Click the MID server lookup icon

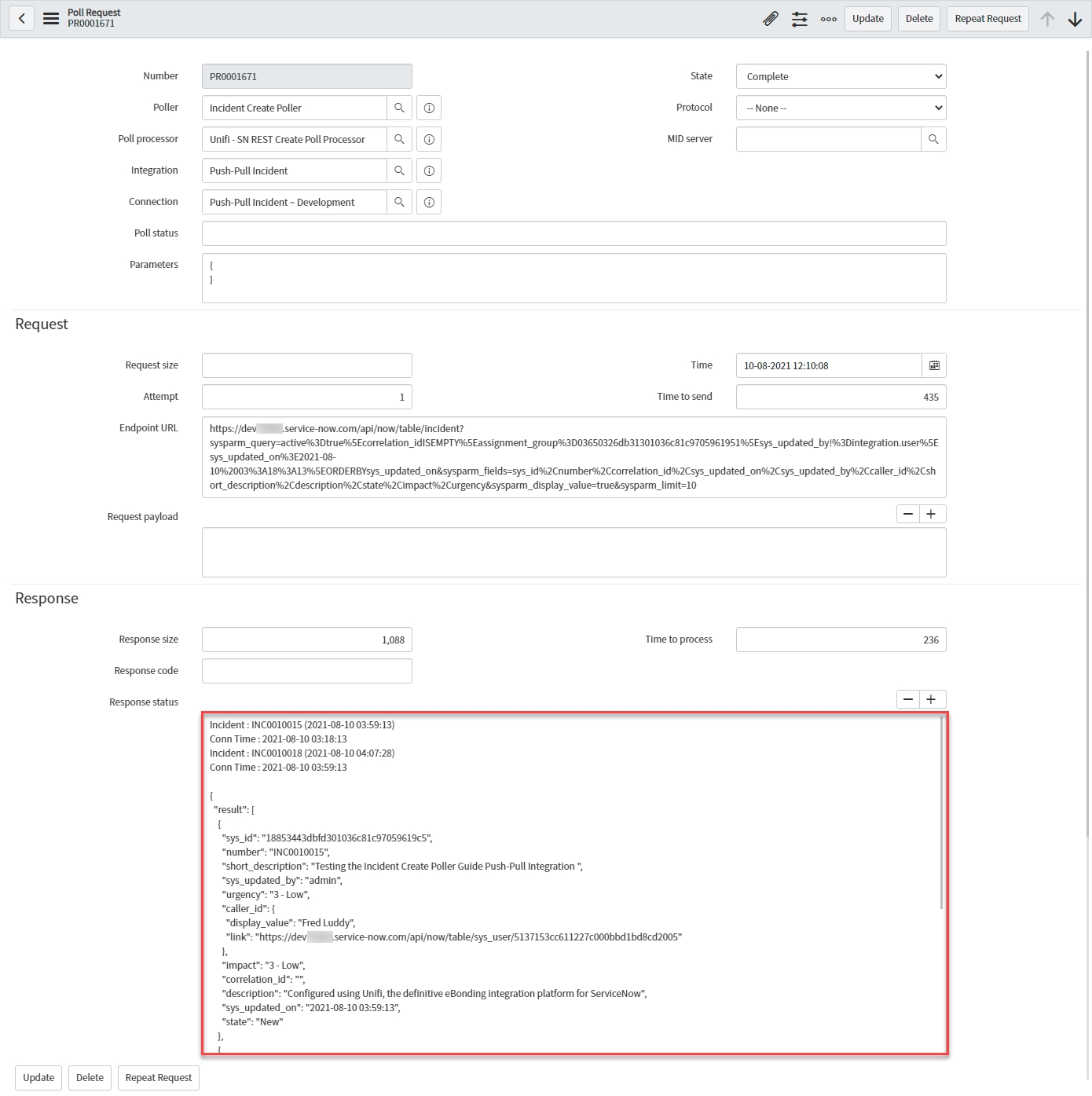coord(933,139)
